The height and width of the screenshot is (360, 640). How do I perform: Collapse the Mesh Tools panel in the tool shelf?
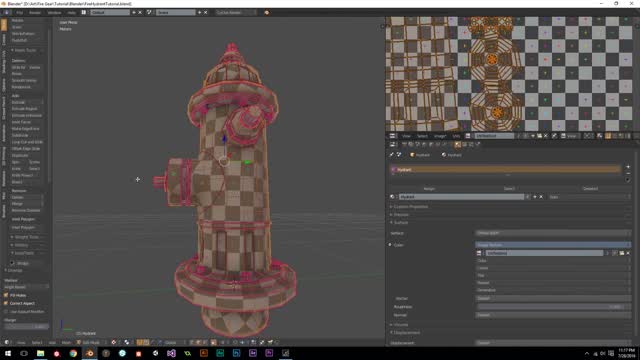click(x=24, y=50)
